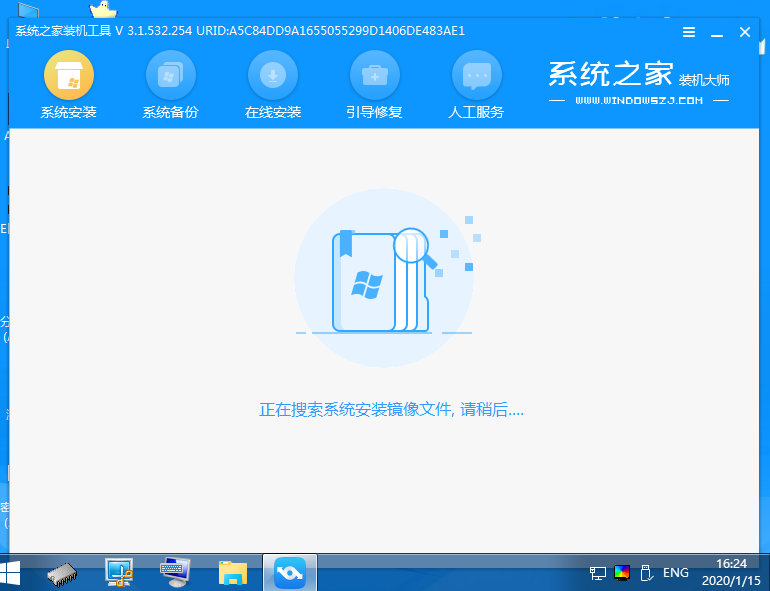Click the USB device tray icon

[646, 573]
